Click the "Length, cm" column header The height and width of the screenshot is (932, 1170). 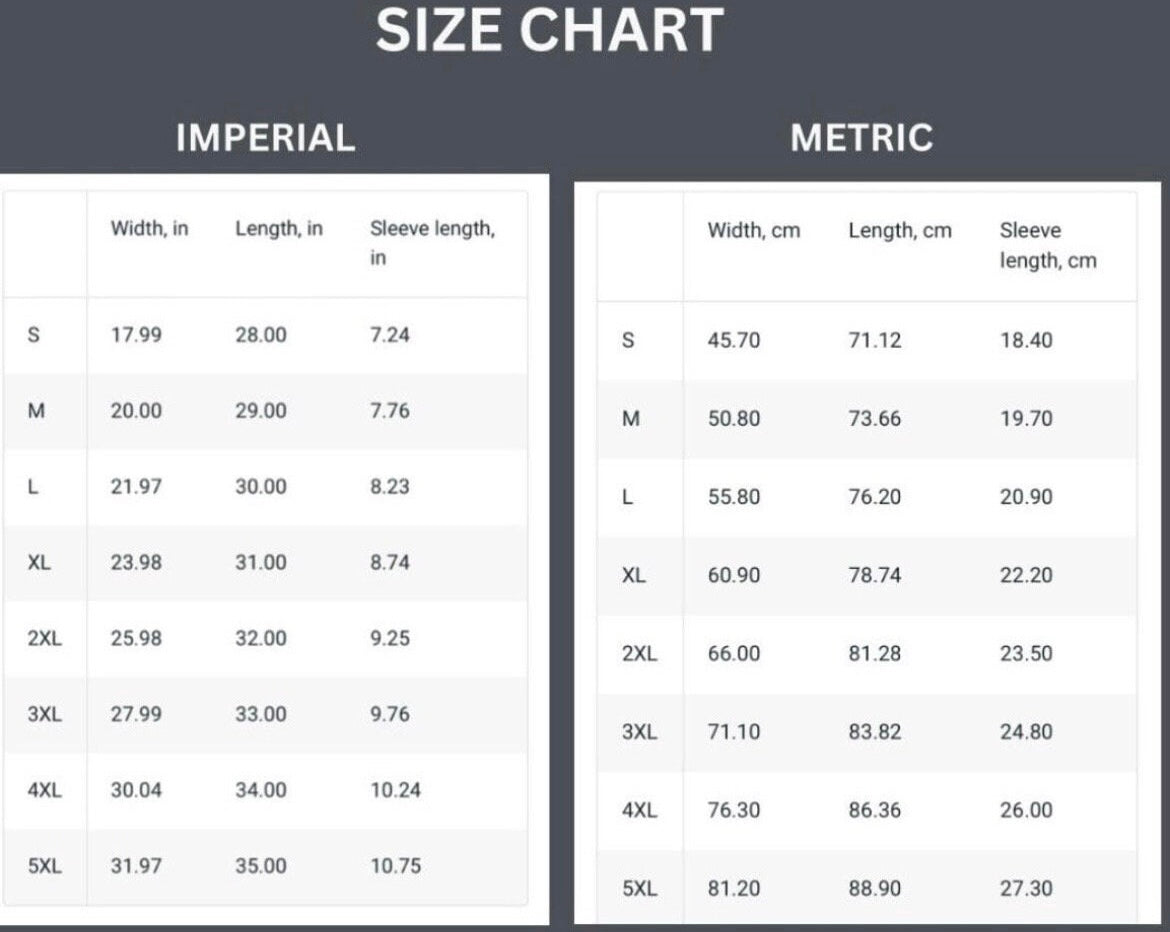pyautogui.click(x=900, y=230)
